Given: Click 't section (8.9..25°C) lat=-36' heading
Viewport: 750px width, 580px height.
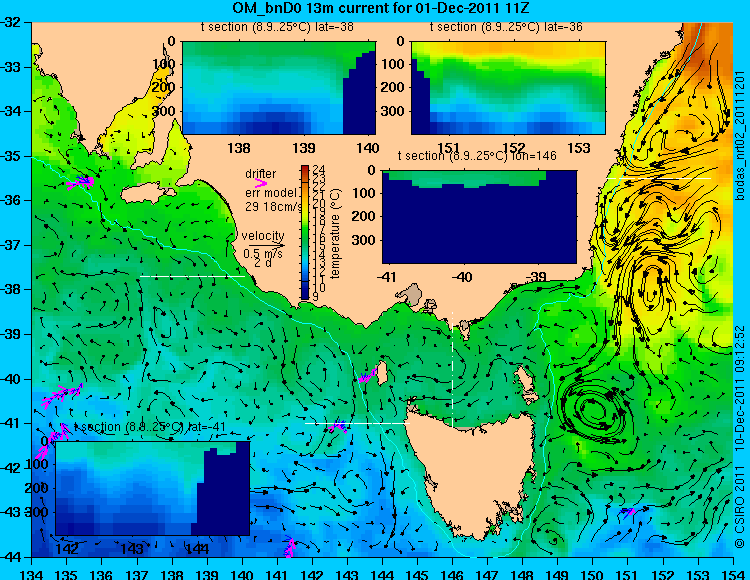Looking at the screenshot, I should tap(506, 27).
